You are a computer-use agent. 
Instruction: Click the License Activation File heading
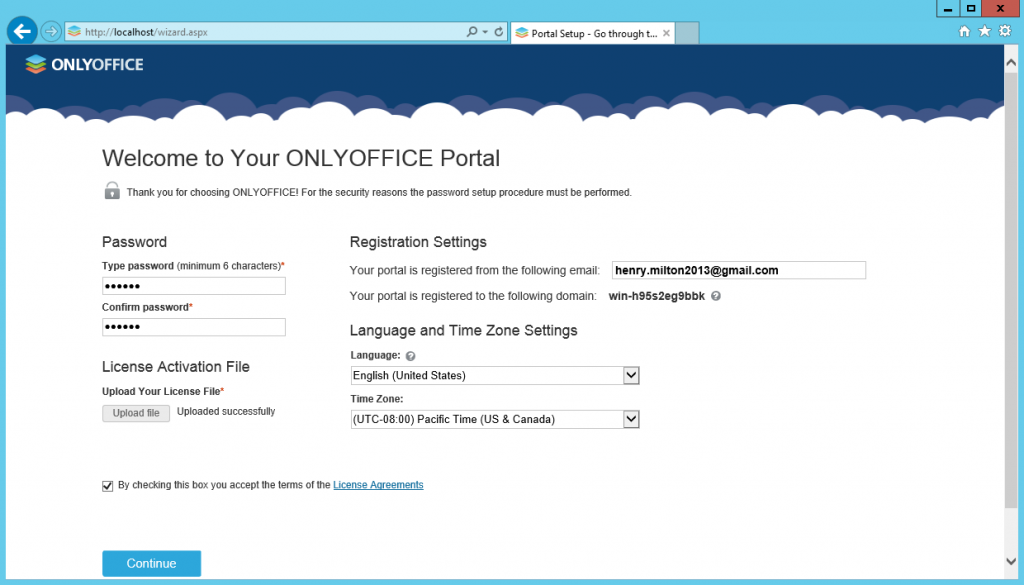point(176,367)
